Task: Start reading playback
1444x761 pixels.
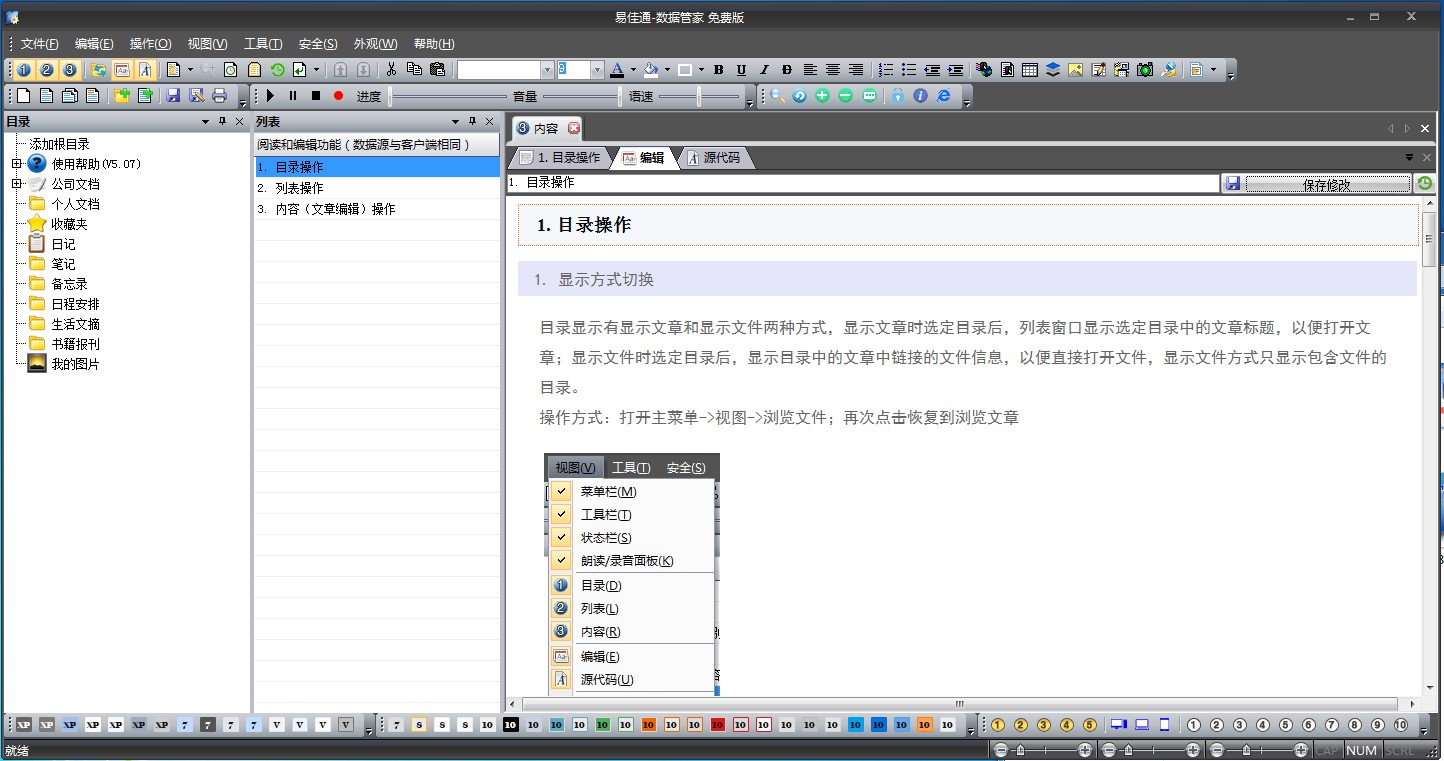Action: 270,96
